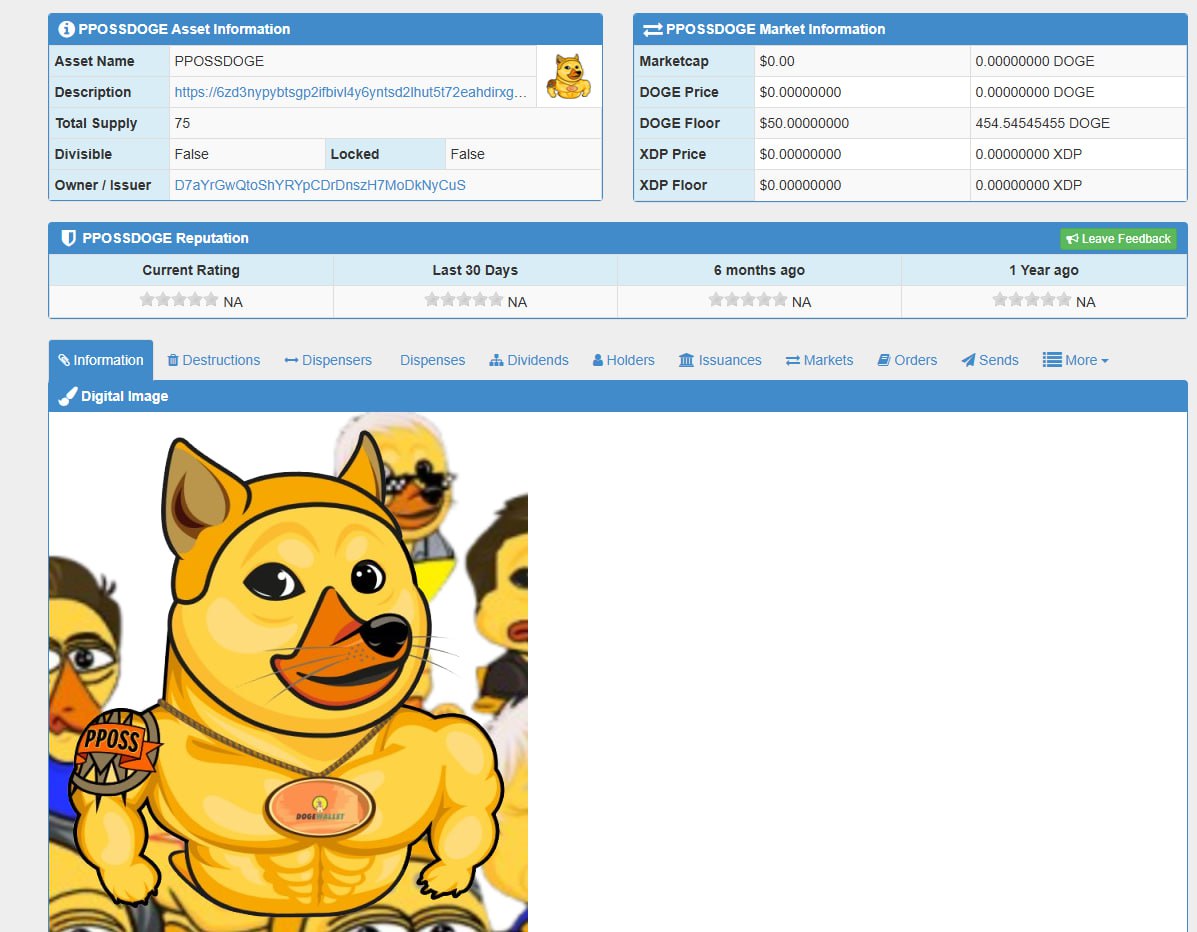Click the large PPOSSDOGE digital image
1197x932 pixels.
pos(289,672)
